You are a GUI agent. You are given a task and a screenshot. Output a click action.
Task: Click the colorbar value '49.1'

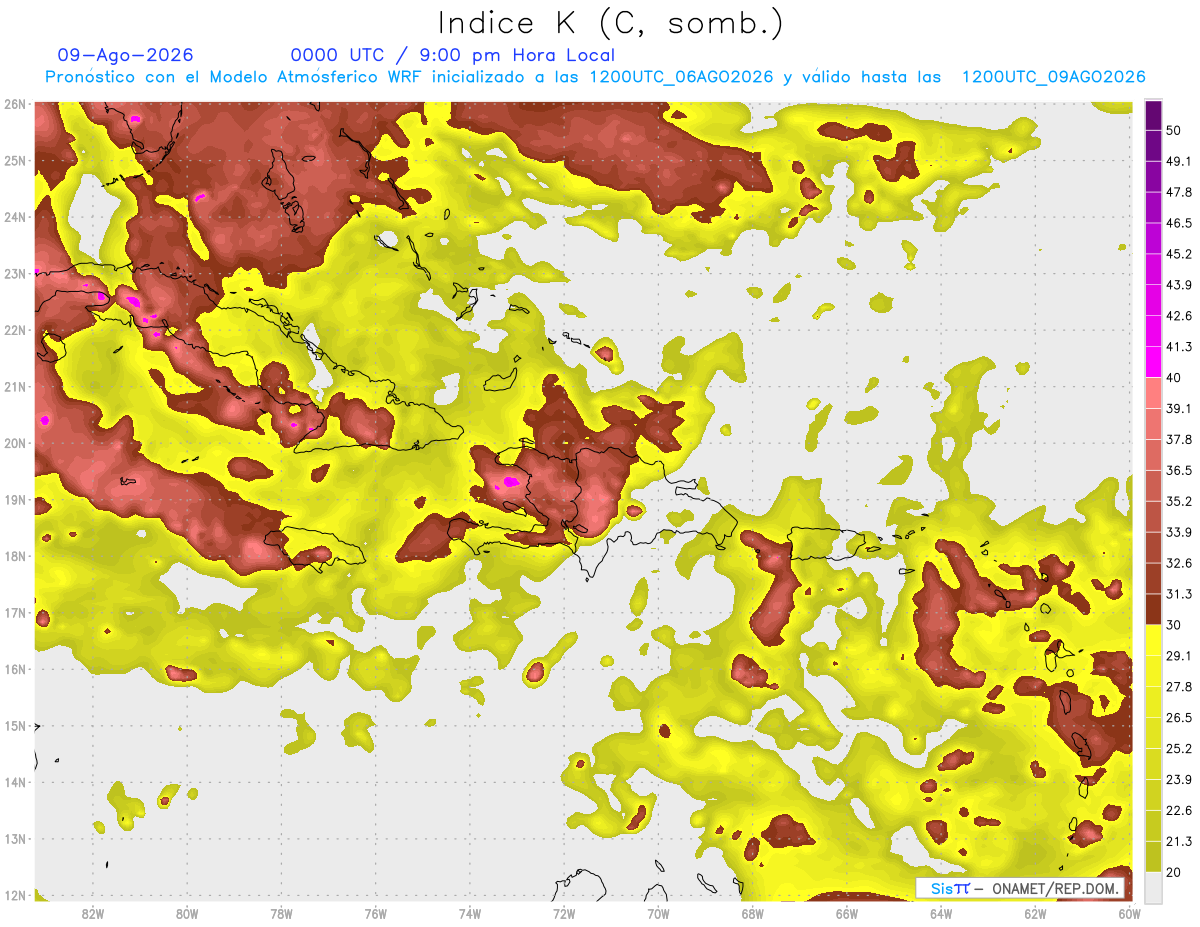tap(1180, 161)
